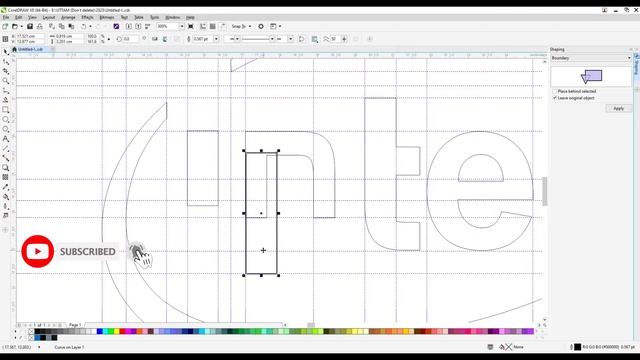The image size is (640, 360).
Task: Pick the white swatch in the color palette
Action: pos(94,331)
